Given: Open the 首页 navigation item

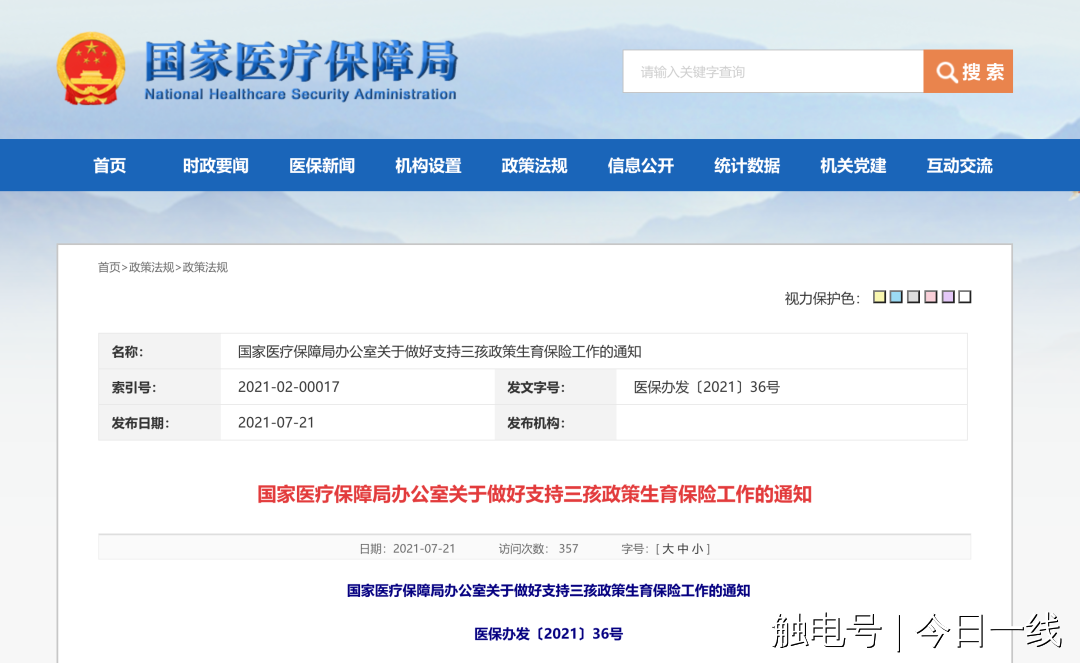Looking at the screenshot, I should point(110,165).
